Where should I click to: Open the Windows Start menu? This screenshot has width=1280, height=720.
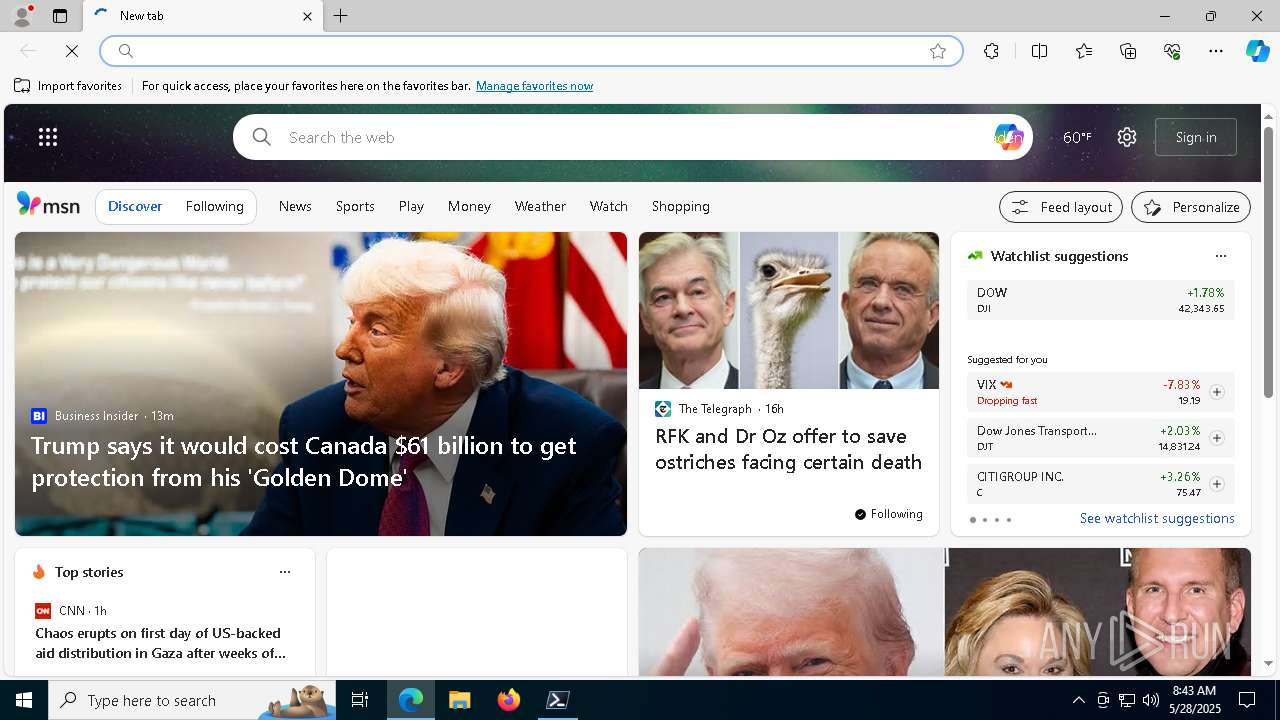(24, 700)
